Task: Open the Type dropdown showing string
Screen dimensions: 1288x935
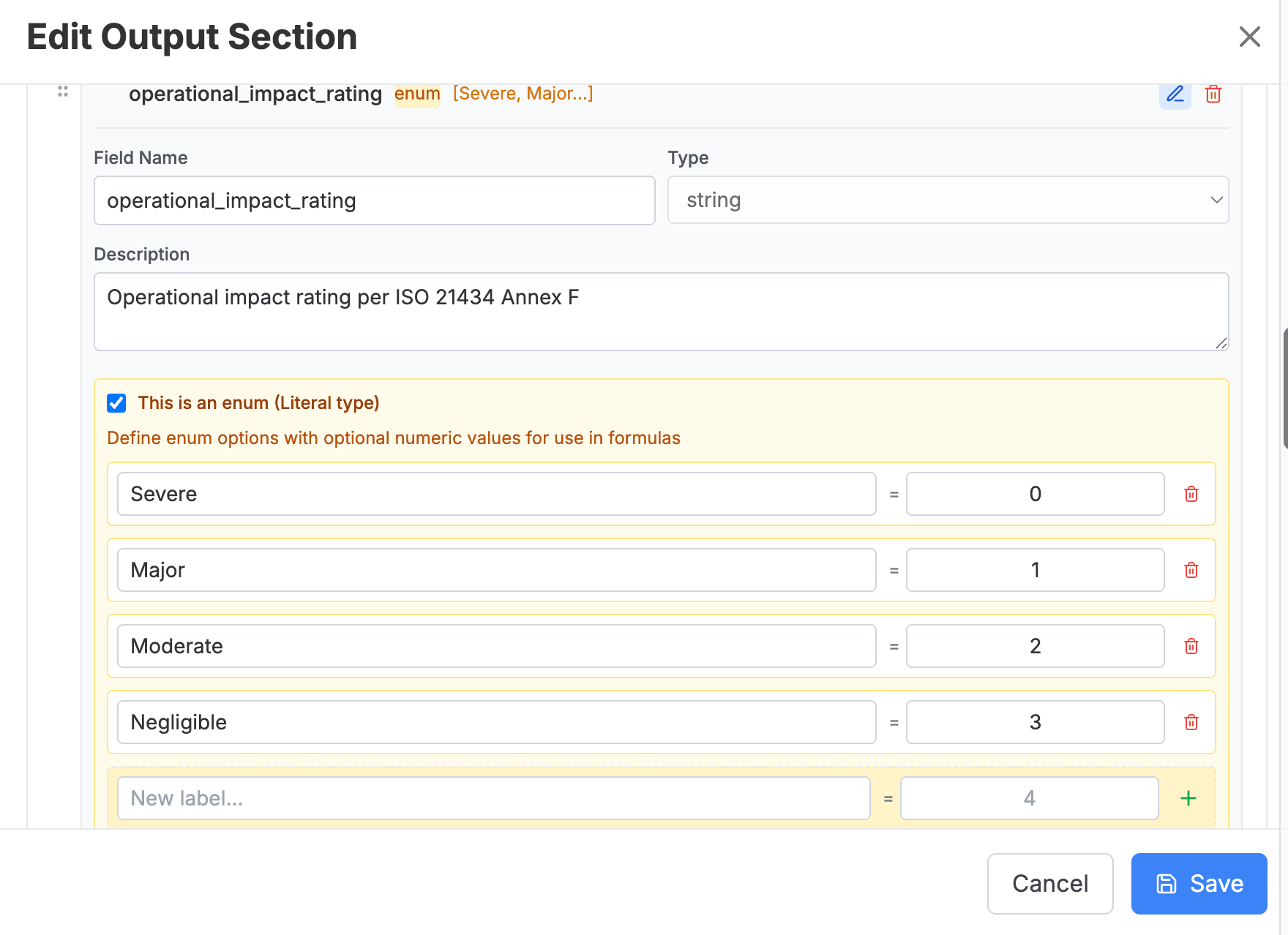Action: pos(947,200)
